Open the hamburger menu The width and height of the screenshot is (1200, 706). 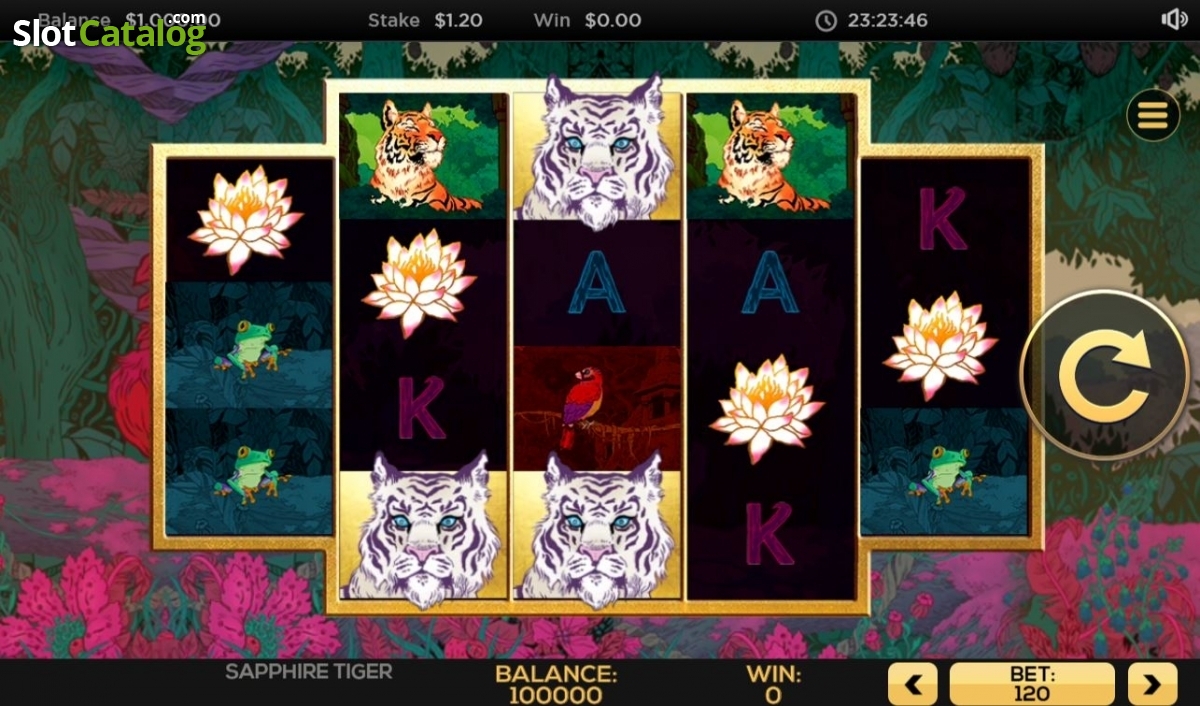[x=1153, y=116]
